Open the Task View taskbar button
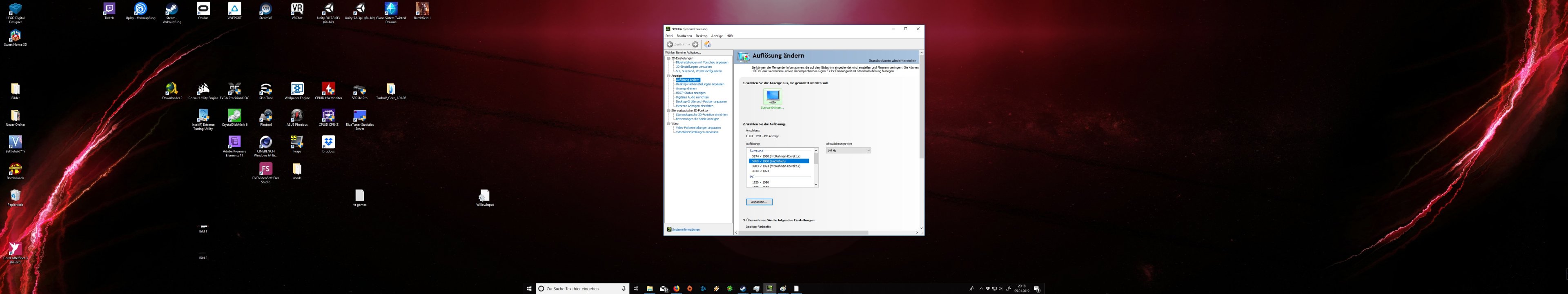This screenshot has width=1568, height=294. point(636,289)
